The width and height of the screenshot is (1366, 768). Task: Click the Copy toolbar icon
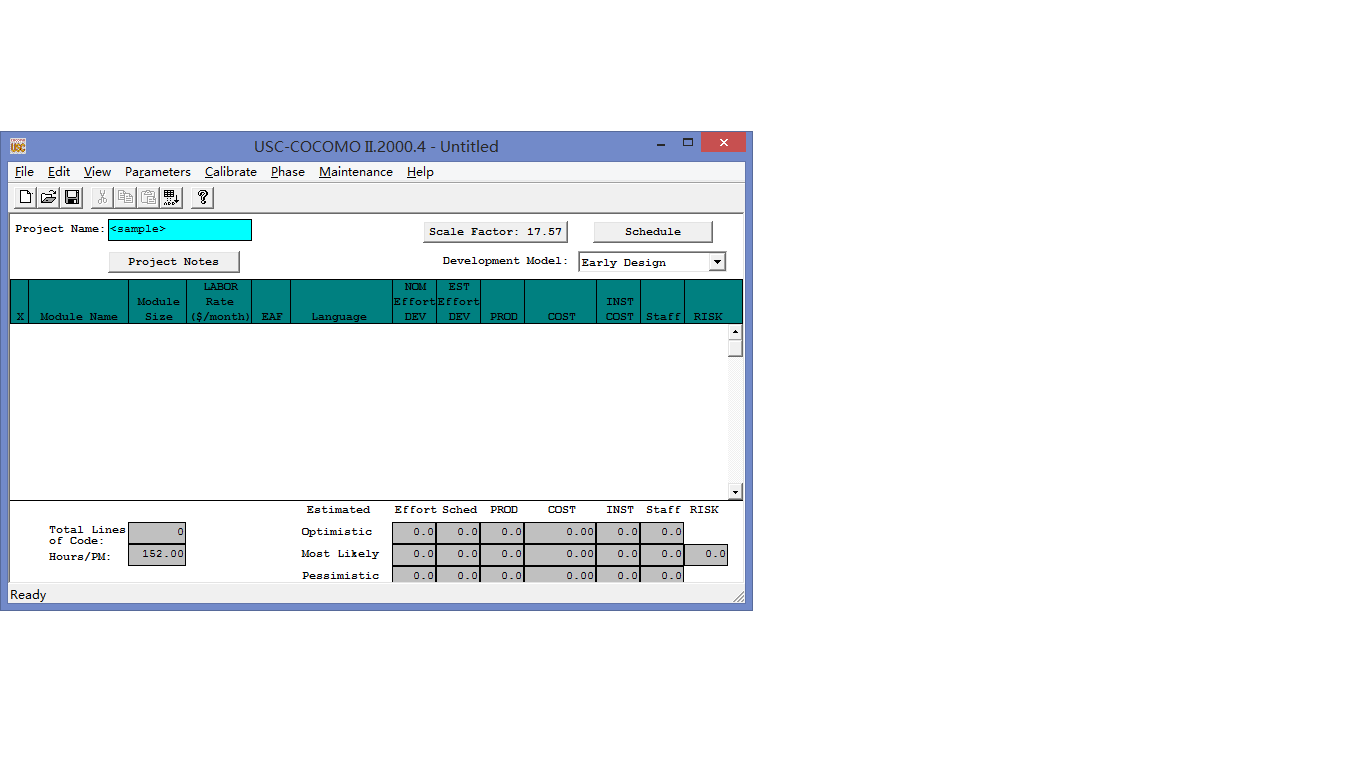[125, 197]
